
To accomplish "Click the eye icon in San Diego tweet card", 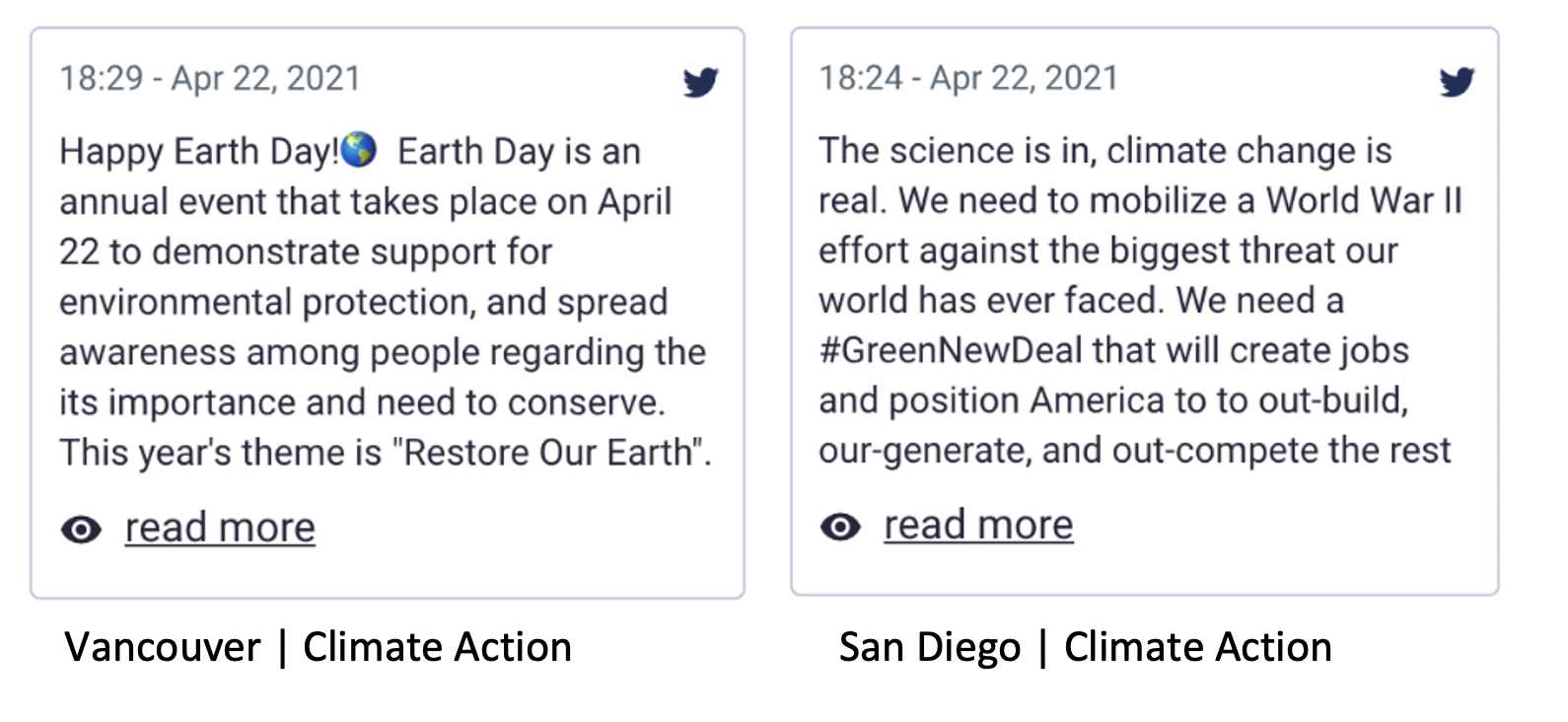I will pyautogui.click(x=840, y=527).
